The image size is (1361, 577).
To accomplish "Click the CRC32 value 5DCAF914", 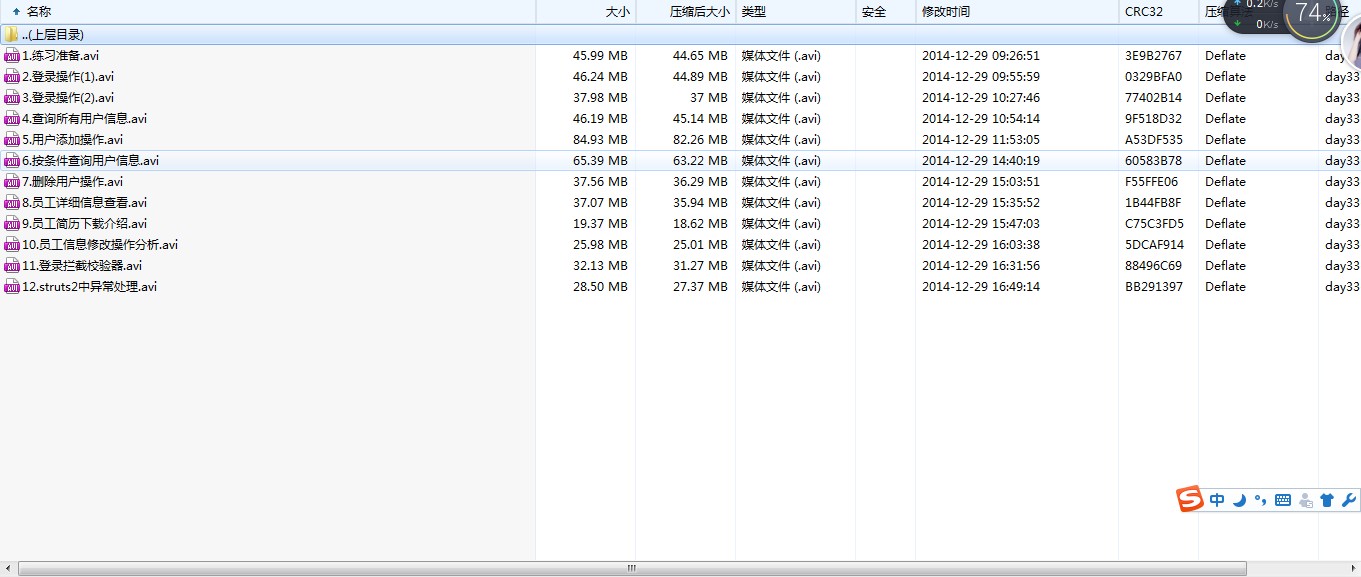I will coord(1154,245).
